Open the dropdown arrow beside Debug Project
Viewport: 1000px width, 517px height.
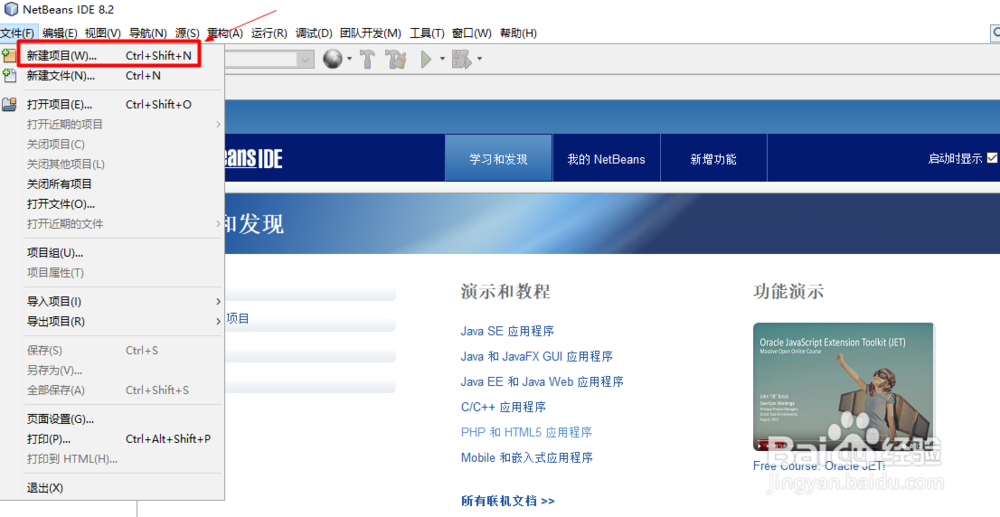pyautogui.click(x=480, y=59)
